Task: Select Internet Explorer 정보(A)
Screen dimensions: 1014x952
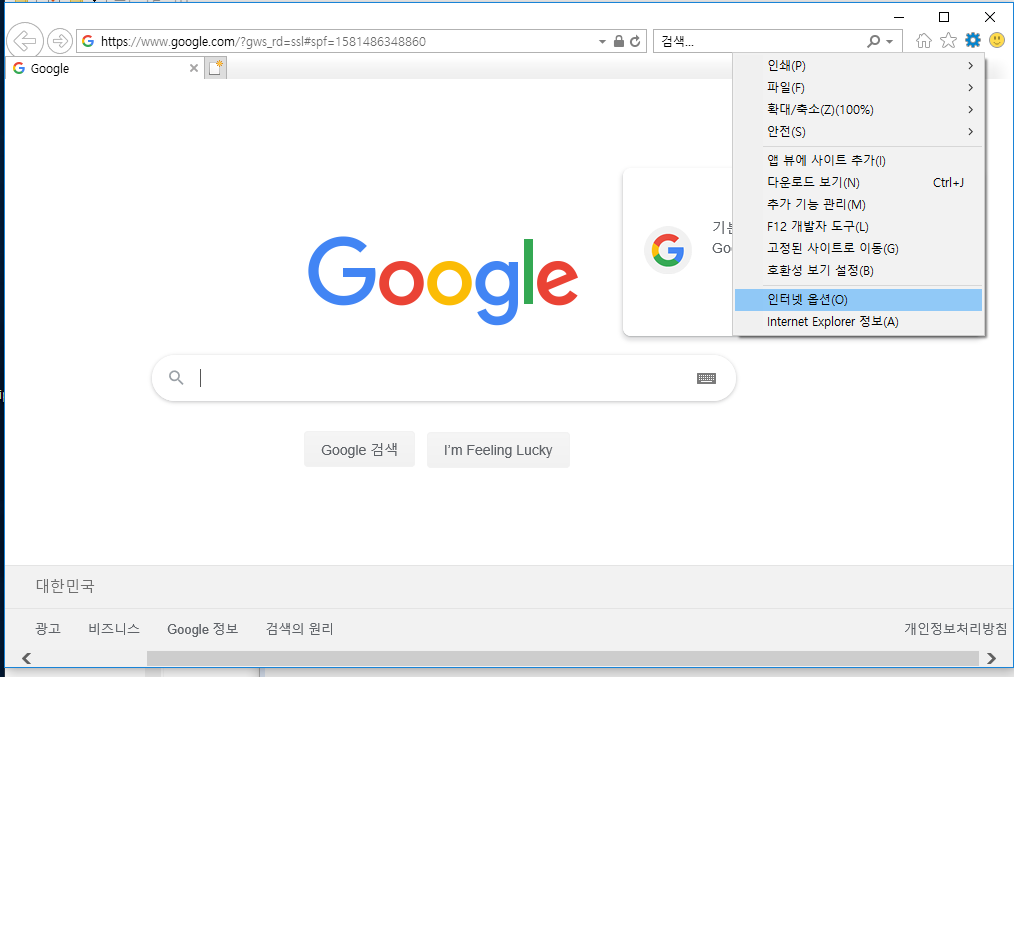Action: [x=858, y=321]
